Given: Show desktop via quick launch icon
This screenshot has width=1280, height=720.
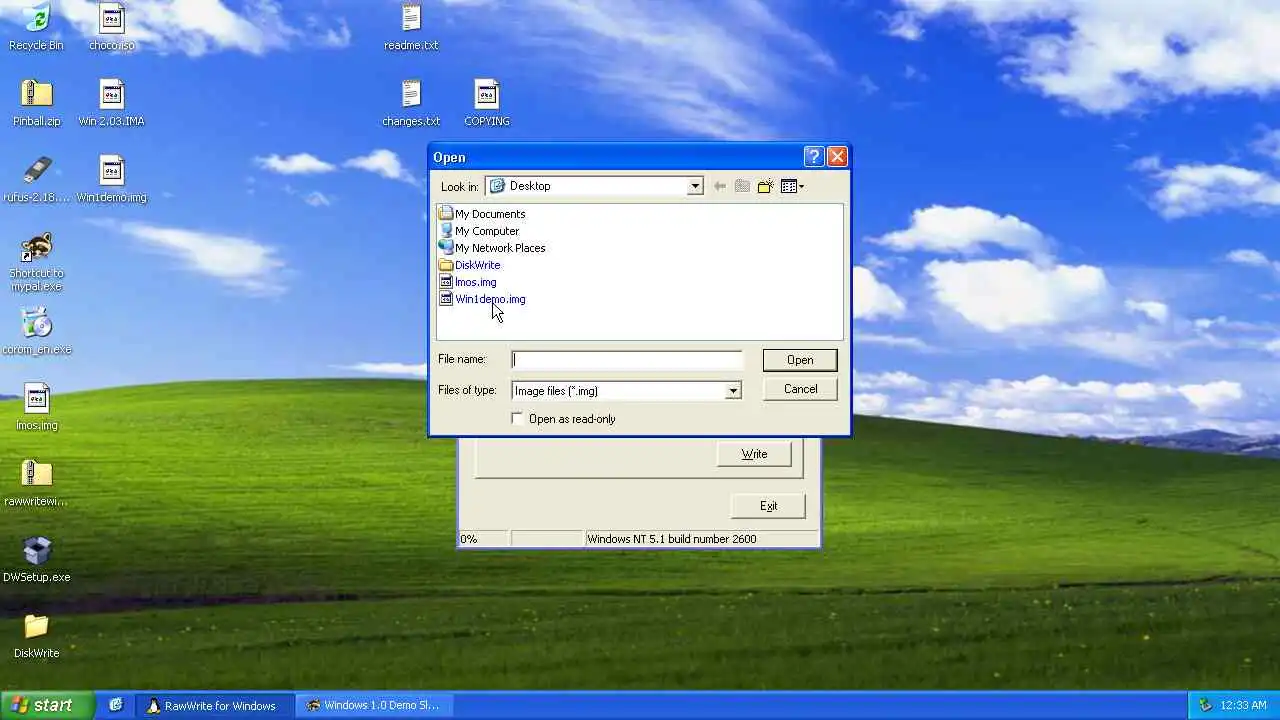Looking at the screenshot, I should pos(116,705).
